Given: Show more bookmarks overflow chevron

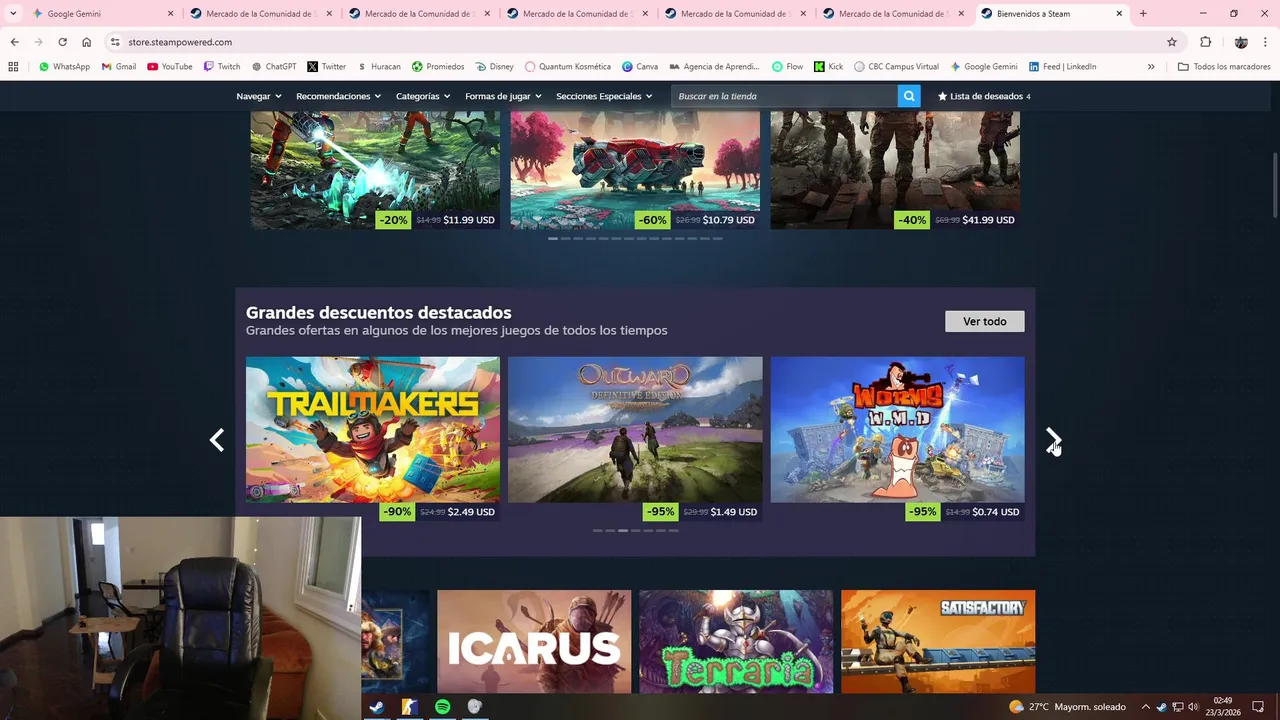Looking at the screenshot, I should 1151,67.
